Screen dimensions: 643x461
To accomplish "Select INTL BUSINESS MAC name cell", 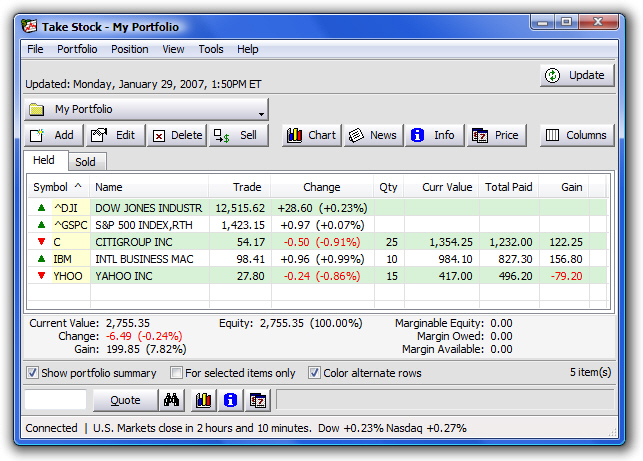I will (x=149, y=259).
